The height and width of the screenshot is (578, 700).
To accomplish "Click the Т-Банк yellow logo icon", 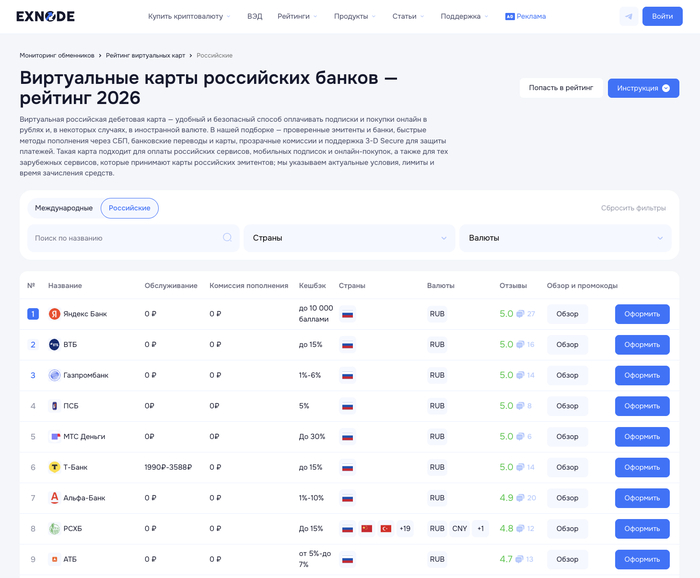I will 55,467.
